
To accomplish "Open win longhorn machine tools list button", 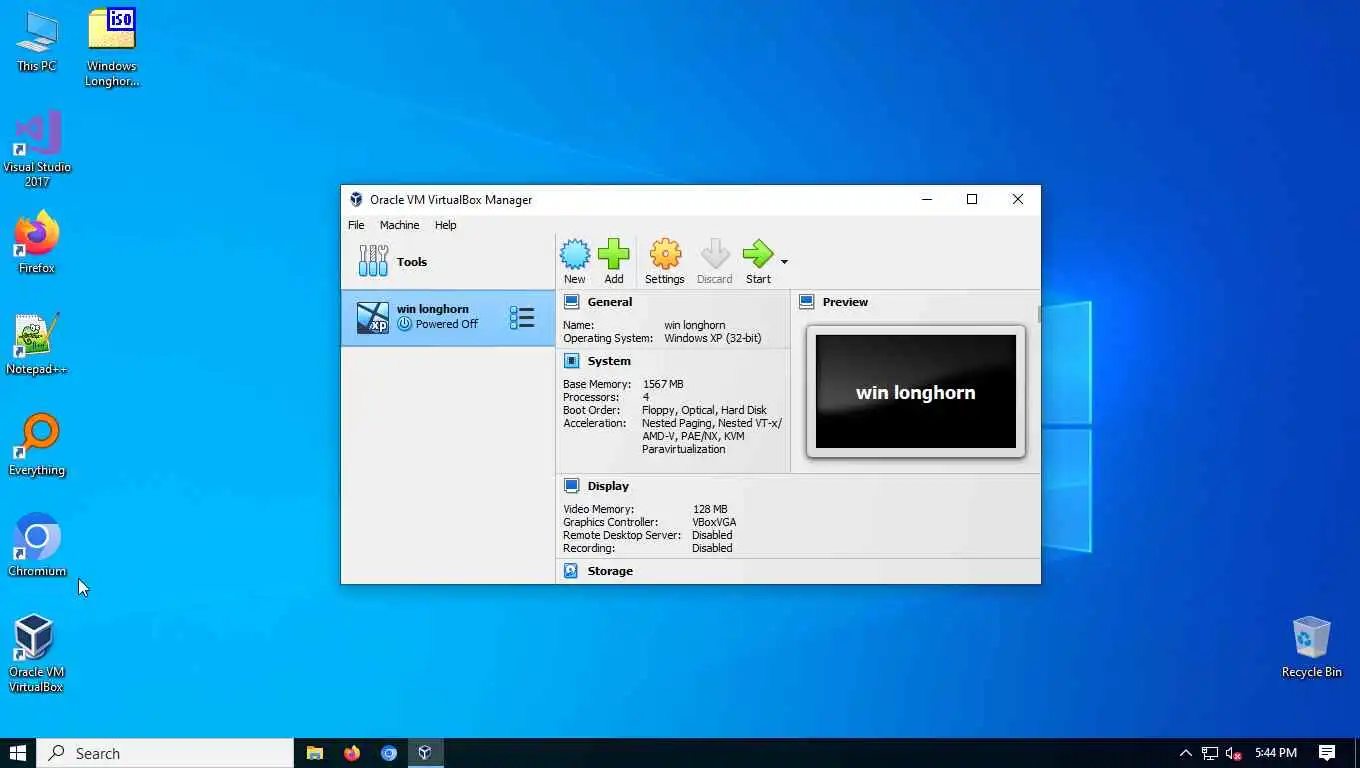I will pyautogui.click(x=522, y=318).
